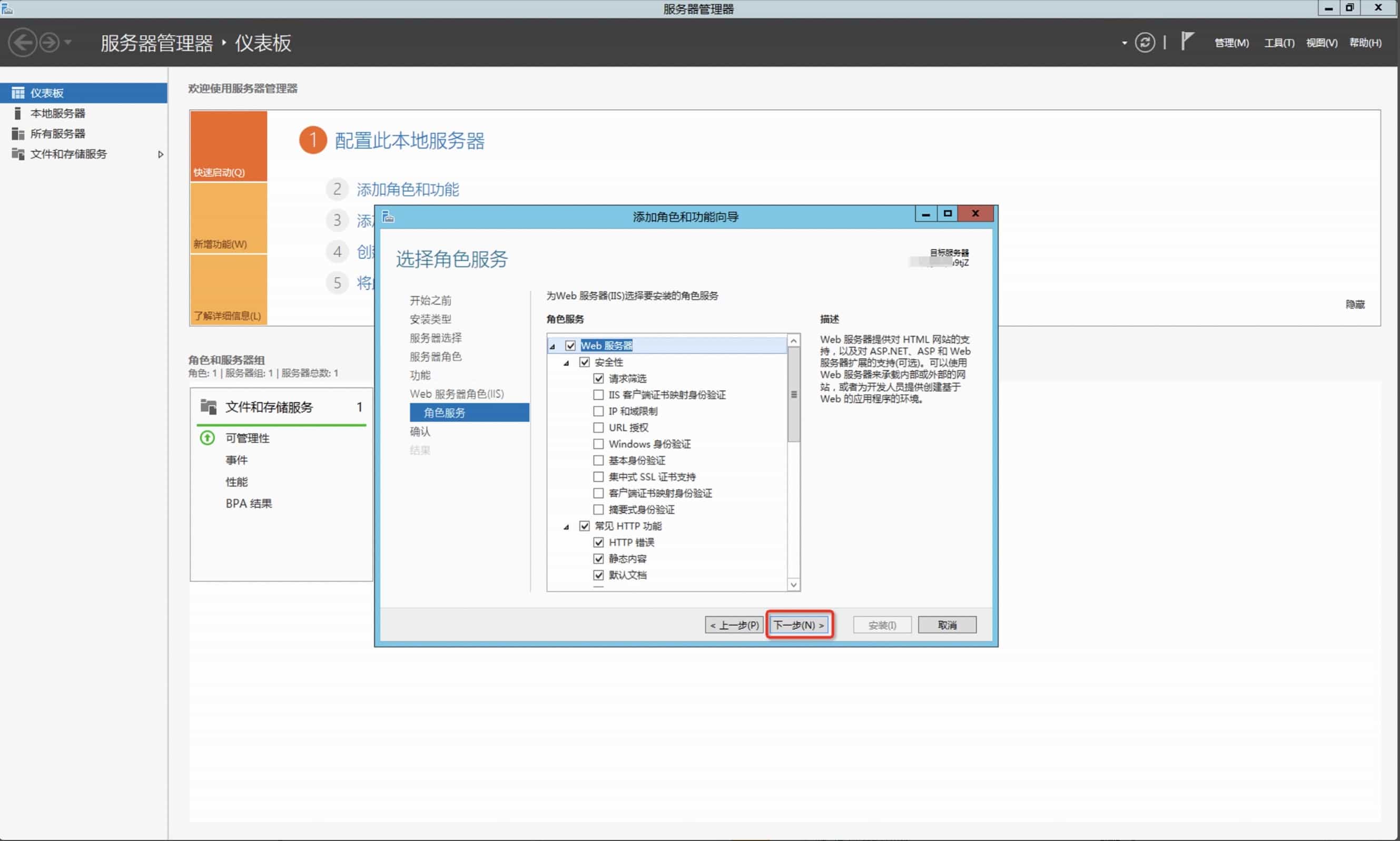The image size is (1400, 841).
Task: Click green 可管理性 status icon
Action: 208,437
